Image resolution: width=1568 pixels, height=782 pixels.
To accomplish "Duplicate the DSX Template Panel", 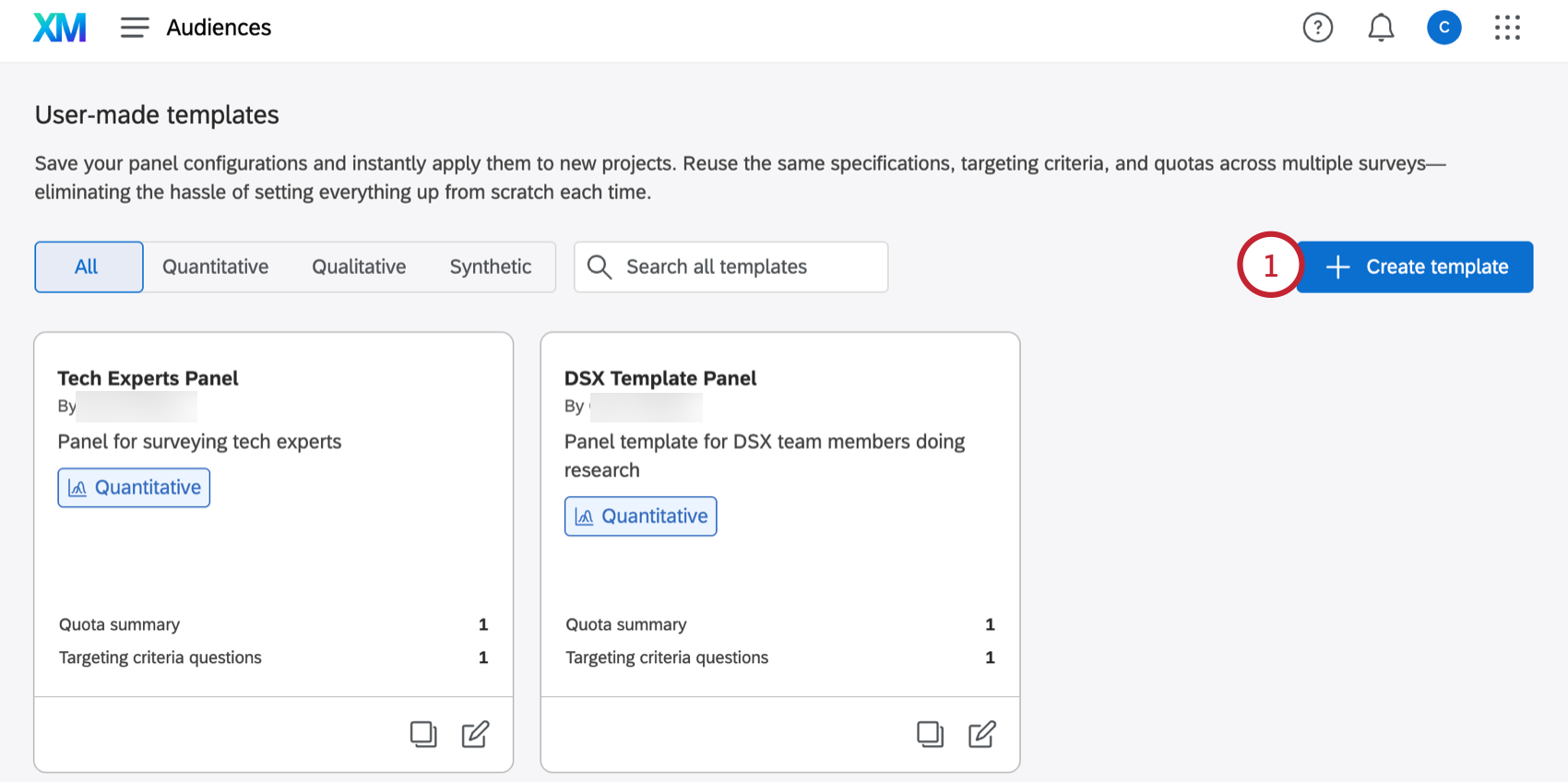I will tap(930, 734).
